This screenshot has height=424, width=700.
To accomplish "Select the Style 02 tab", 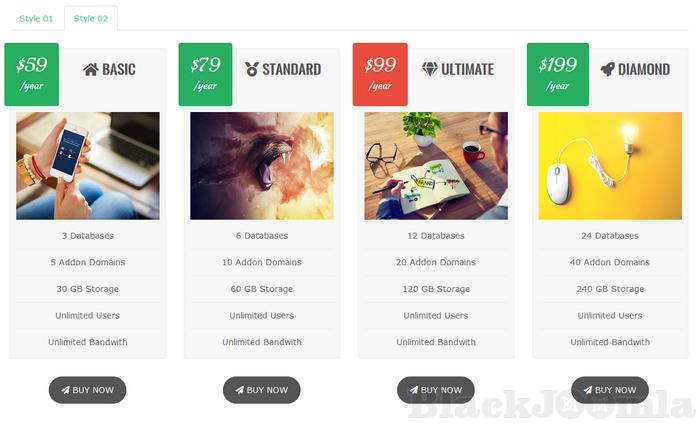I will 91,18.
